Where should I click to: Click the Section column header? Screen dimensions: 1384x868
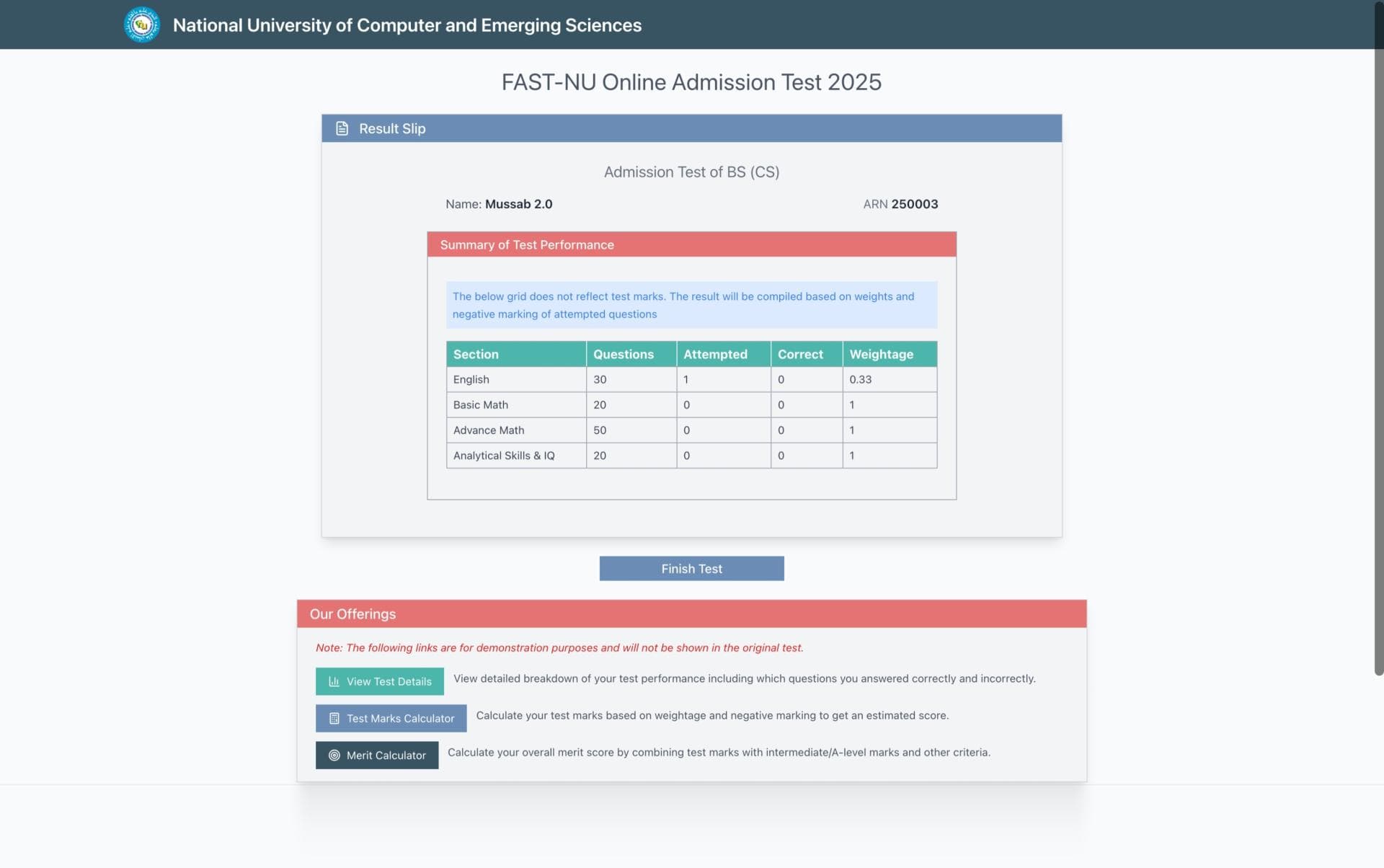[x=476, y=354]
